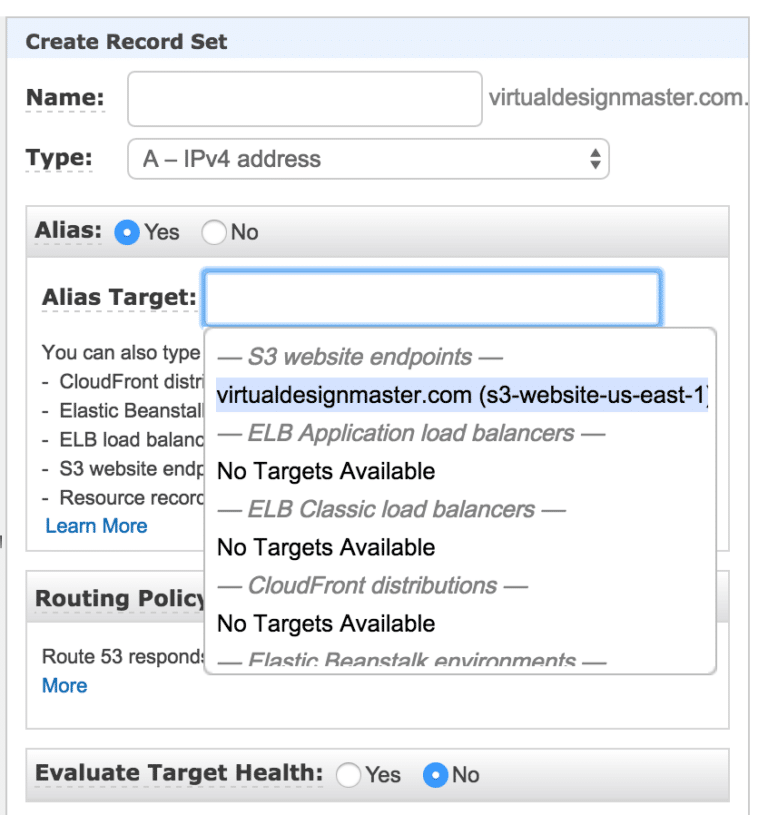Open the "Learn More" link
This screenshot has width=768, height=815.
[96, 525]
